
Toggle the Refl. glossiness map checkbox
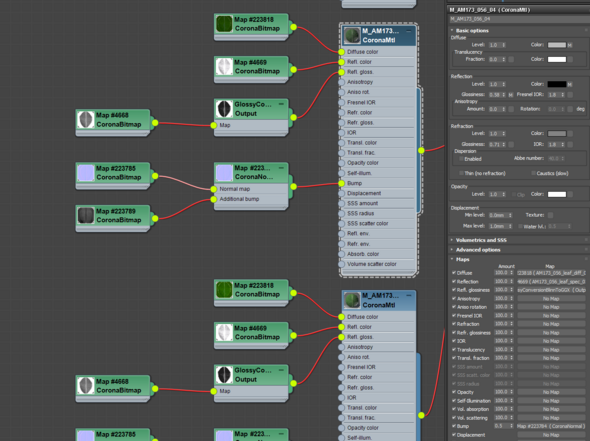pos(454,290)
